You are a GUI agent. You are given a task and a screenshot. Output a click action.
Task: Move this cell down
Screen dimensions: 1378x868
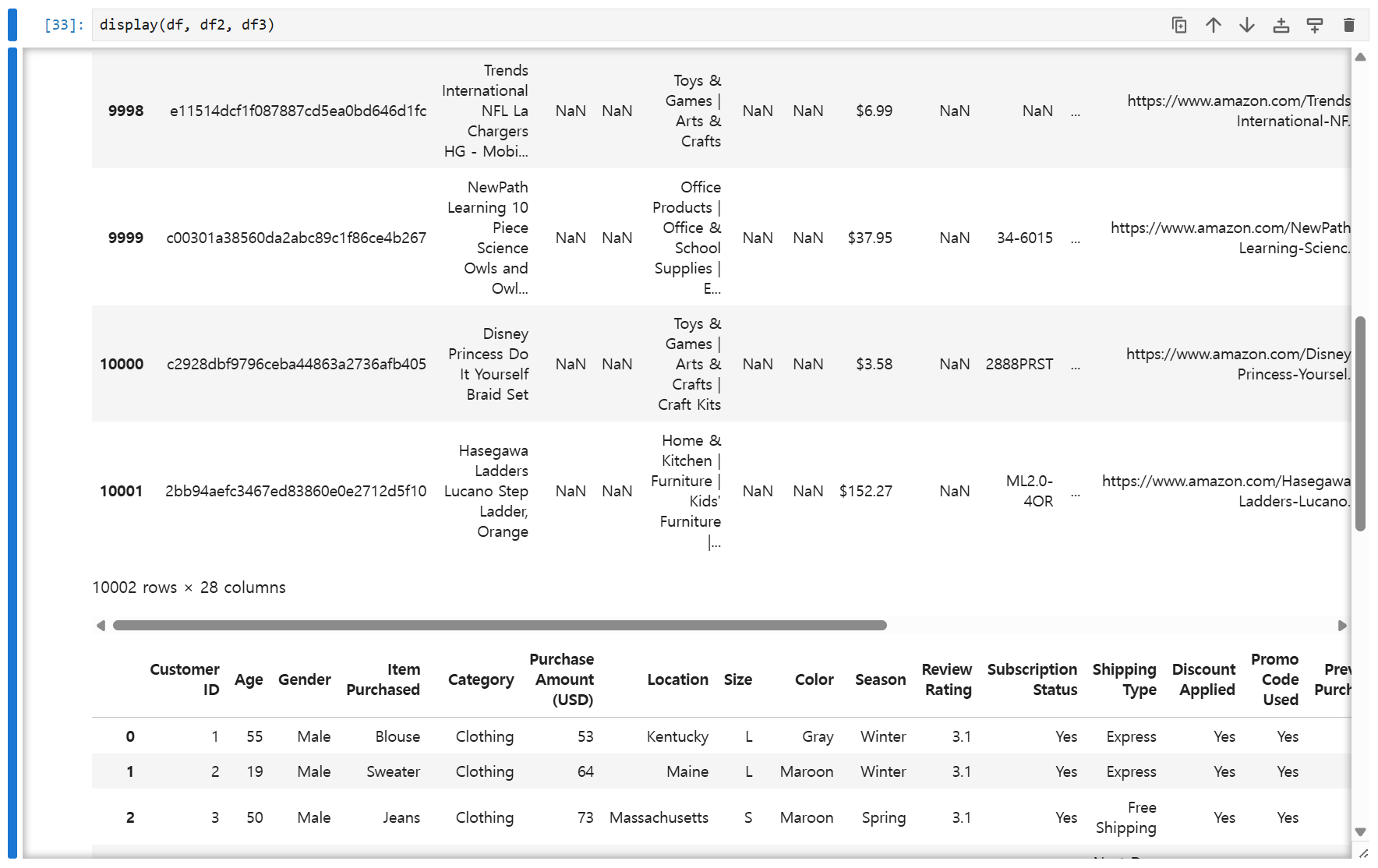(1247, 25)
